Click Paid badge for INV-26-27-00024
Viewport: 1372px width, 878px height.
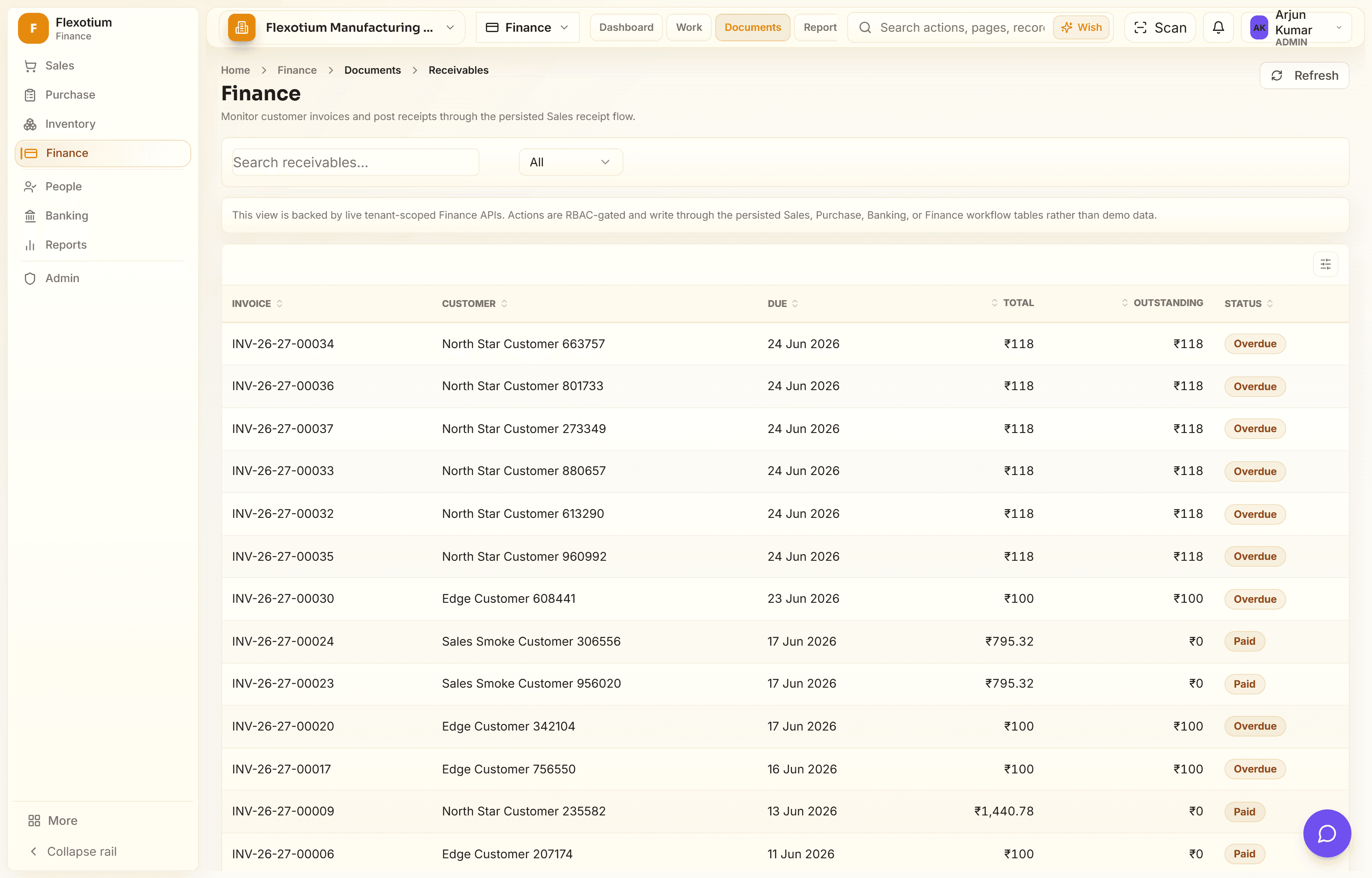(x=1244, y=641)
